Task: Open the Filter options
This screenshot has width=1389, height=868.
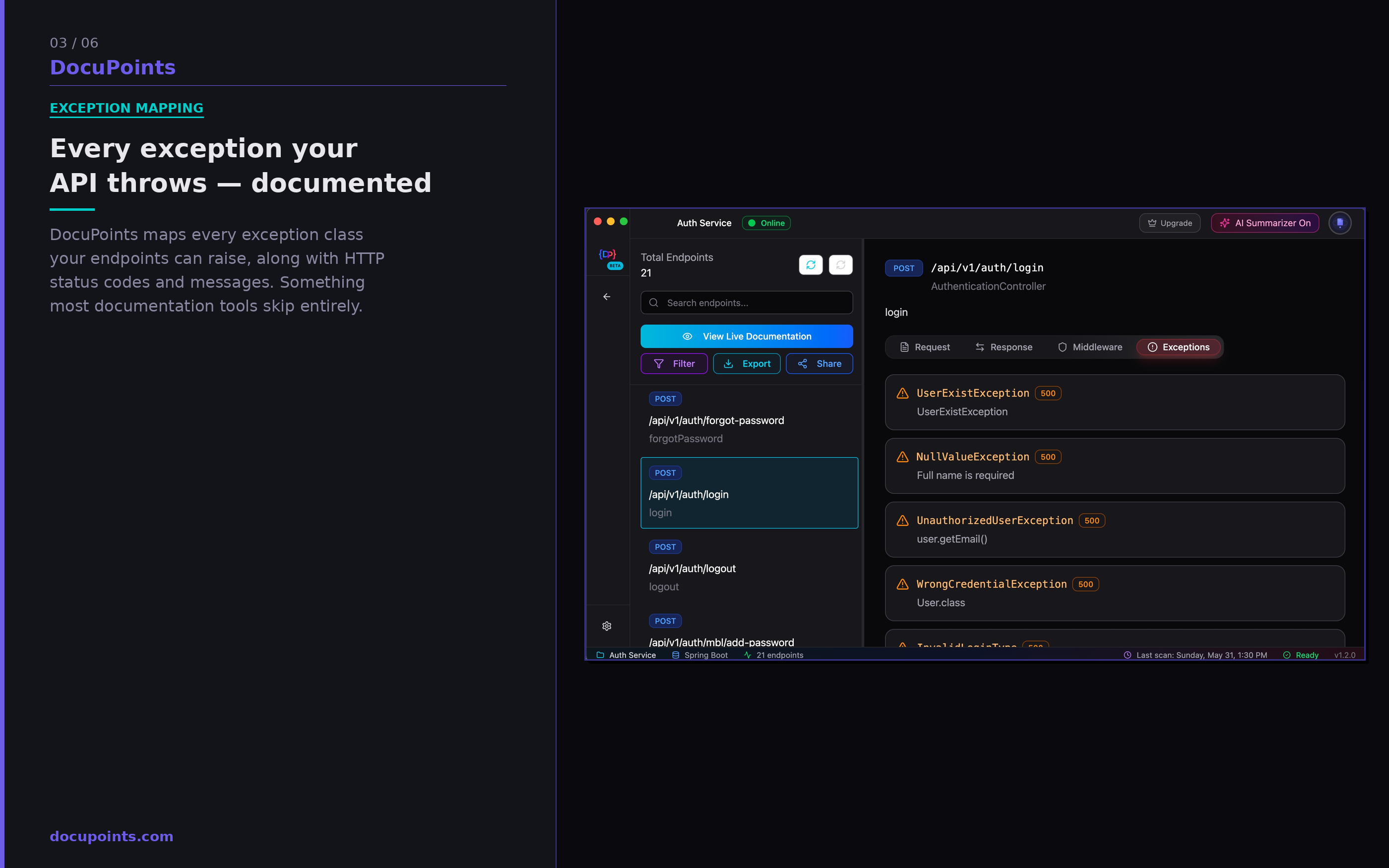Action: [x=674, y=364]
